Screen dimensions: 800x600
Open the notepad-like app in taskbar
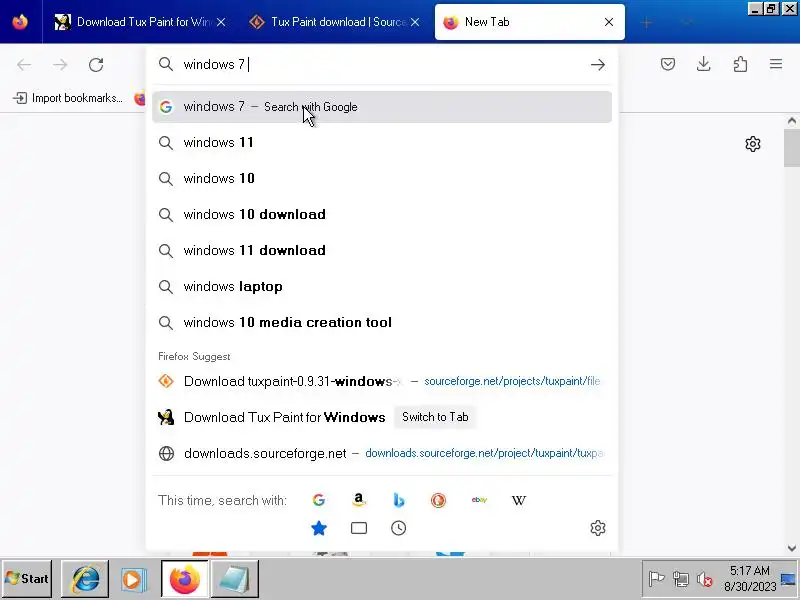click(234, 579)
